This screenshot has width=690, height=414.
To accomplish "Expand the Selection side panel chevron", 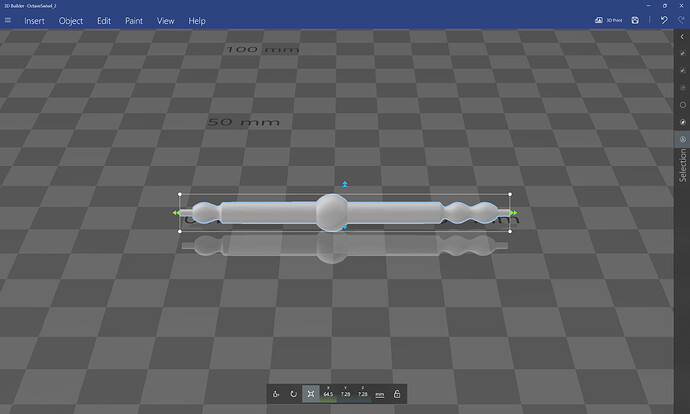I will point(682,37).
